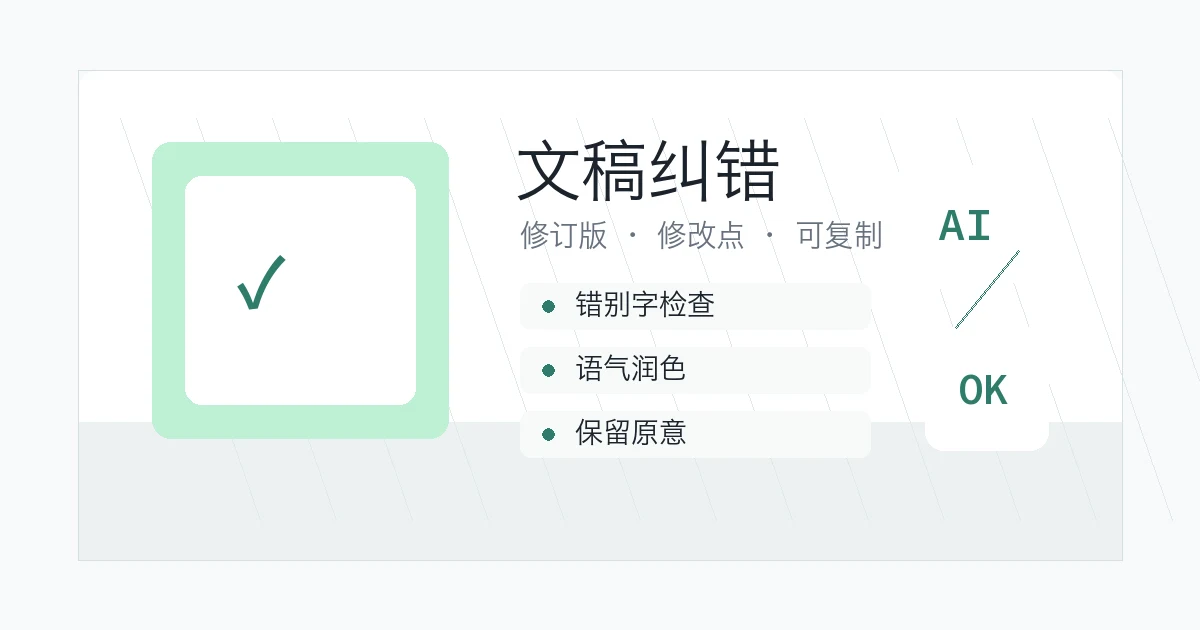The width and height of the screenshot is (1200, 630).
Task: Open the 修订版 subtitle item
Action: pos(564,235)
